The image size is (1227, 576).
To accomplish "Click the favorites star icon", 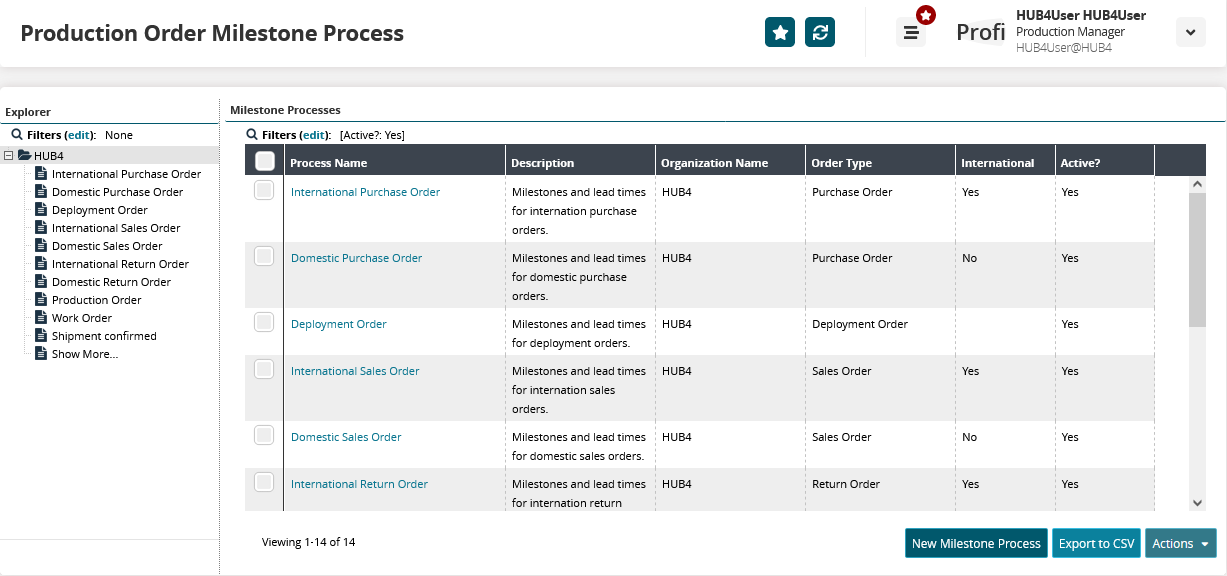I will (x=780, y=32).
